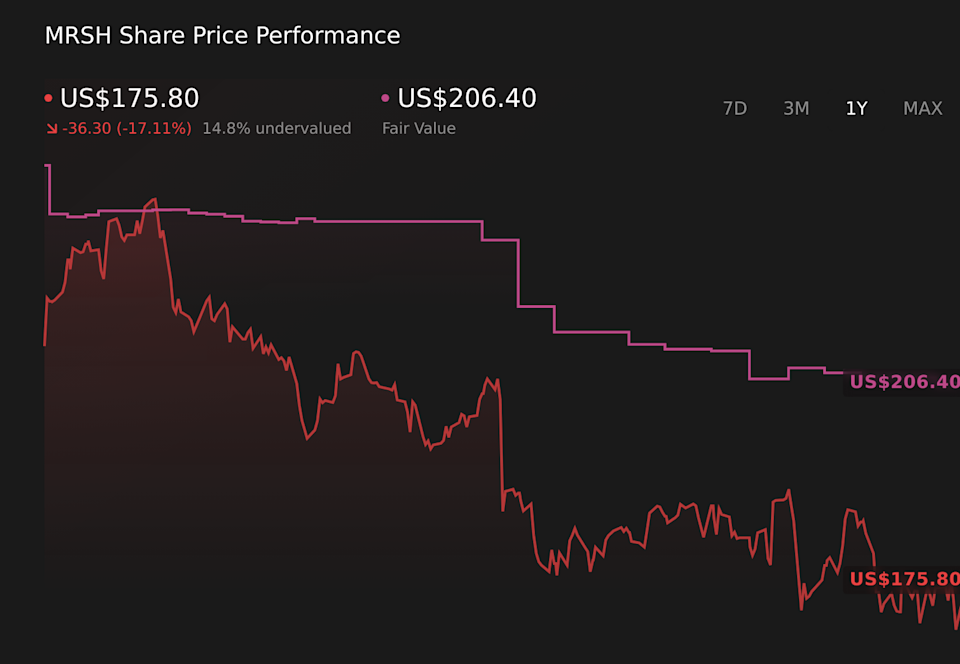Select the 1Y time range tab
960x664 pixels.
pos(856,108)
